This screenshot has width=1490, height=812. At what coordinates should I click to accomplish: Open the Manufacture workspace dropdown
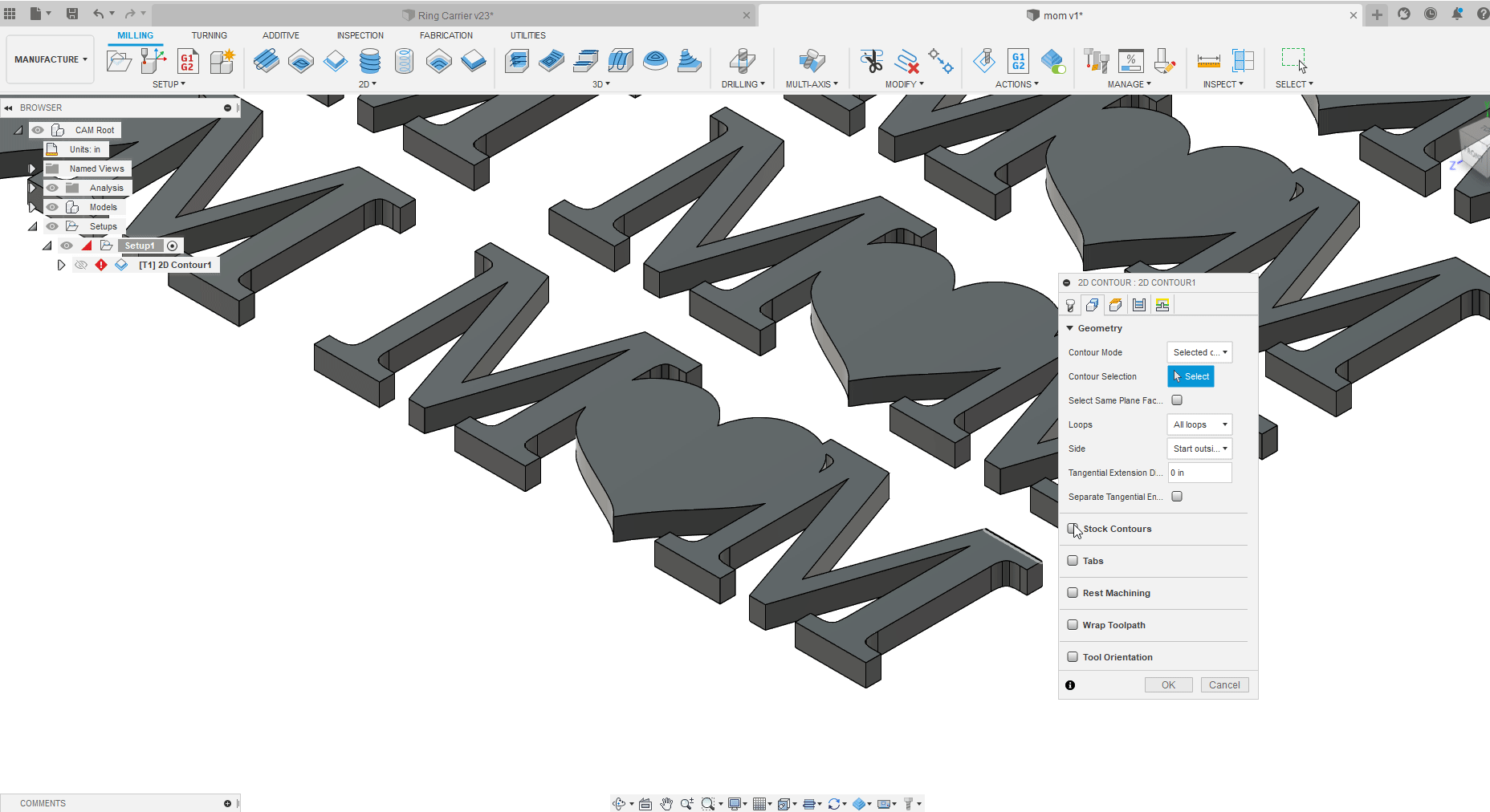(x=51, y=59)
